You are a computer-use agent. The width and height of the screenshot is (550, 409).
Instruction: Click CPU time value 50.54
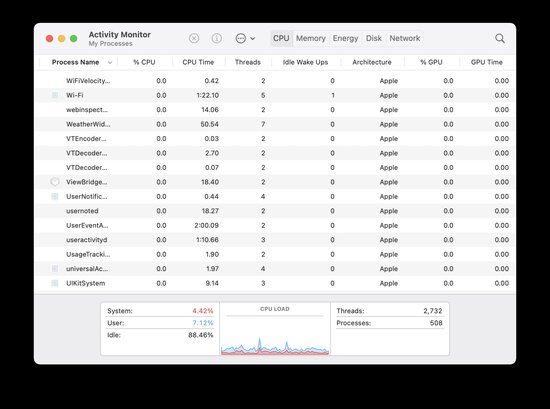(x=209, y=124)
